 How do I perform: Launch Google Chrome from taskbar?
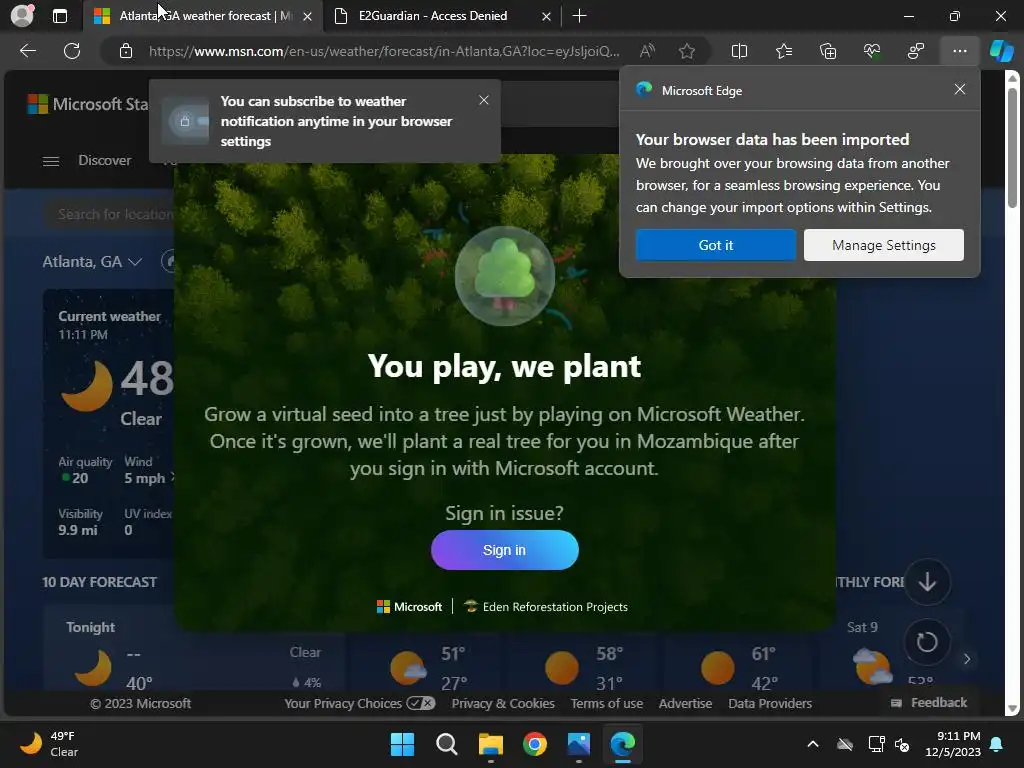pos(535,744)
